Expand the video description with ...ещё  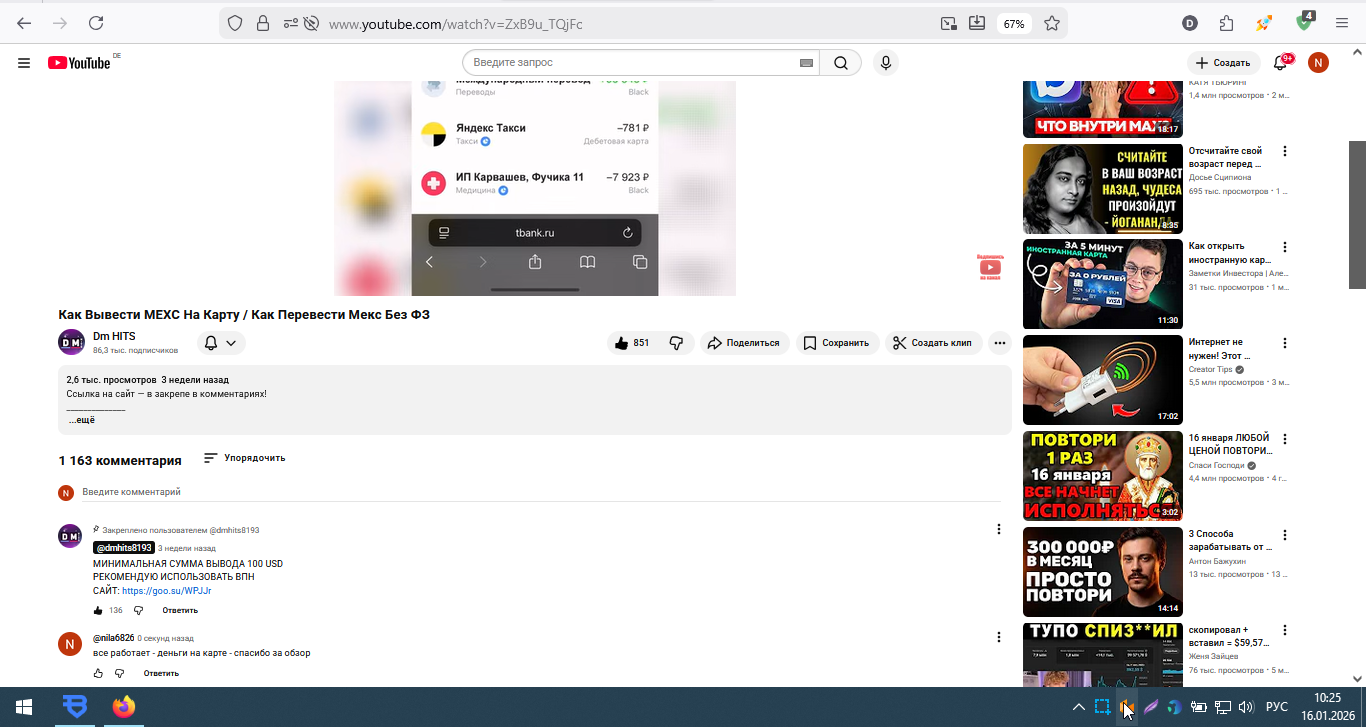[82, 421]
